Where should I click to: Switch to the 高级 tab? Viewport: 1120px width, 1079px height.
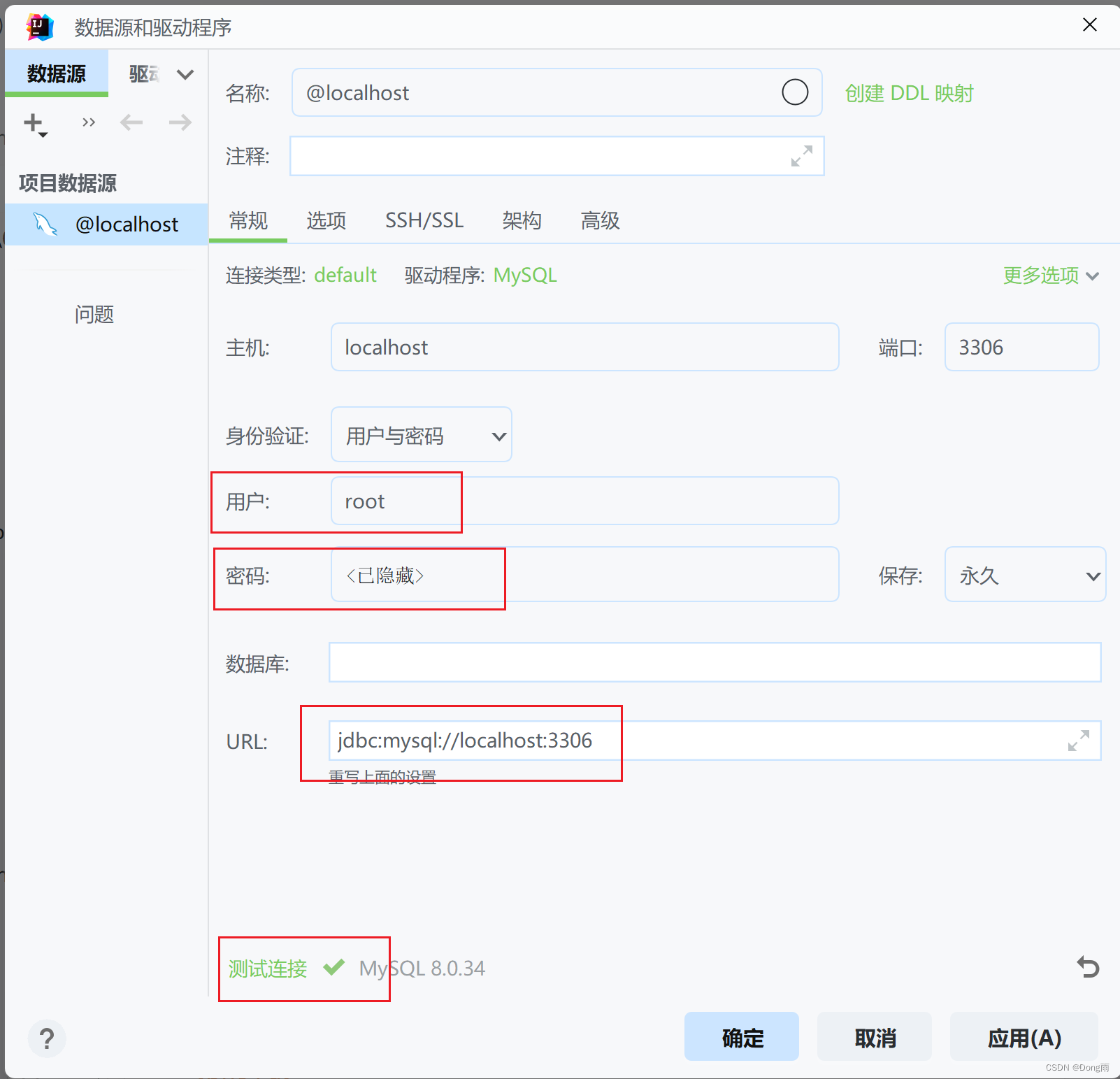(599, 221)
